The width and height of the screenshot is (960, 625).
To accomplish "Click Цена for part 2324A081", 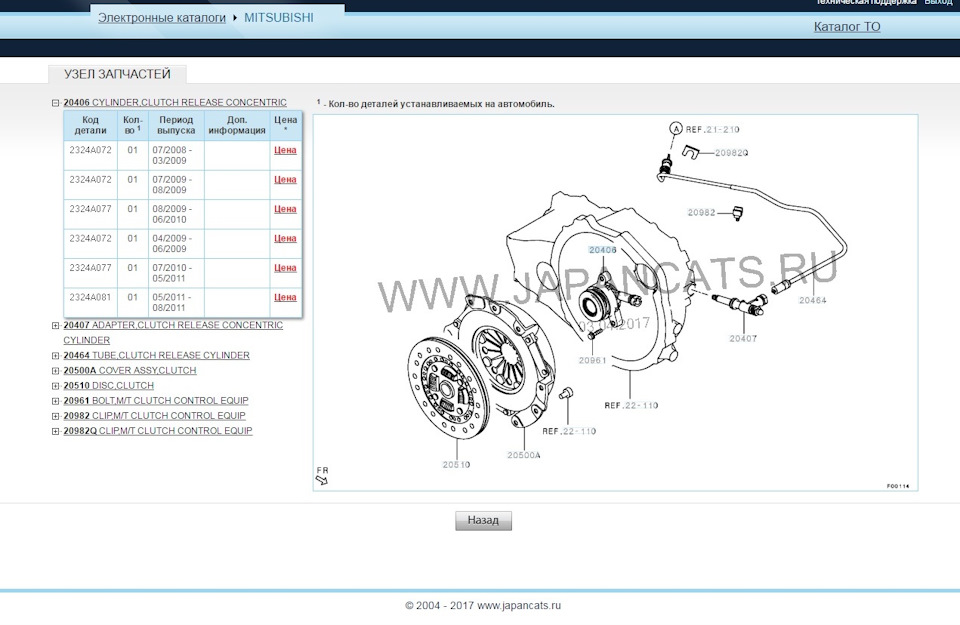I will 285,298.
